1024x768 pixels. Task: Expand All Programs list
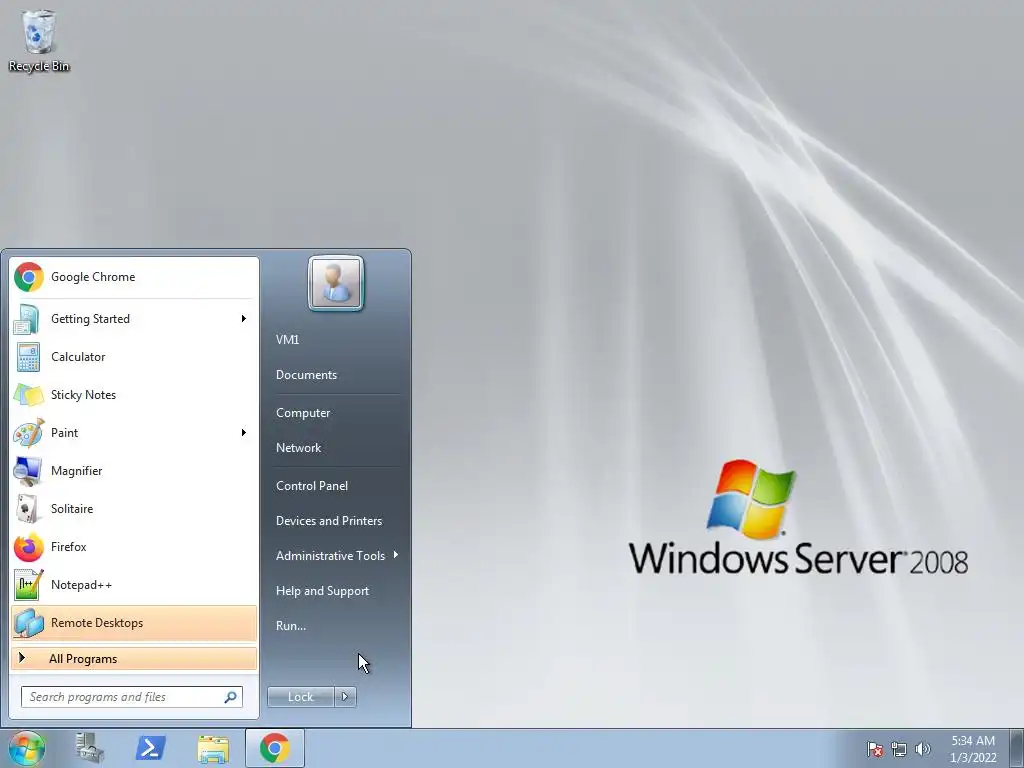(134, 659)
